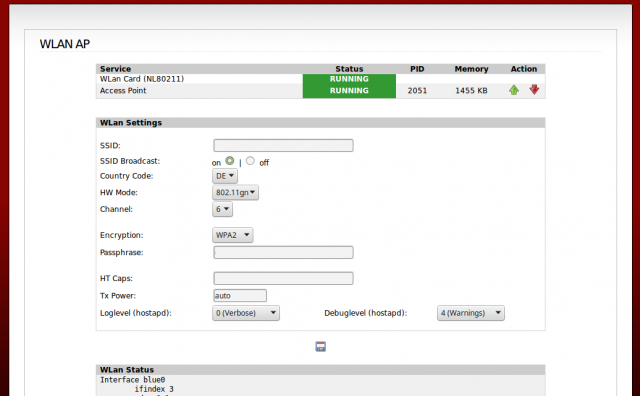Click the Status column header
640x396 pixels.
click(x=349, y=69)
